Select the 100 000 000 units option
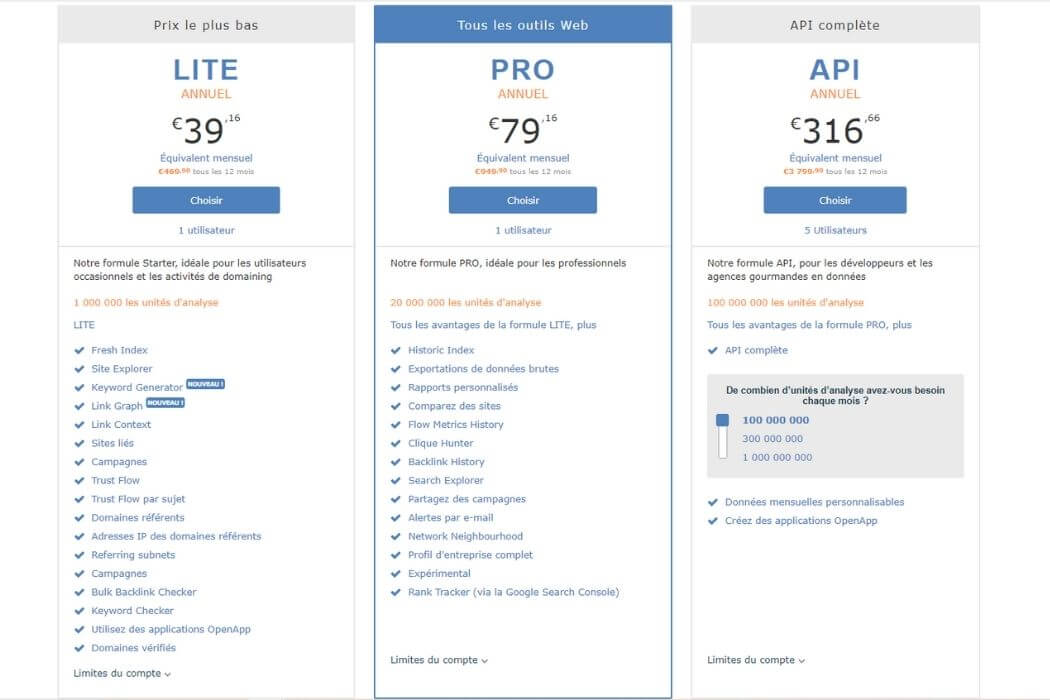Viewport: 1050px width, 700px height. click(775, 420)
